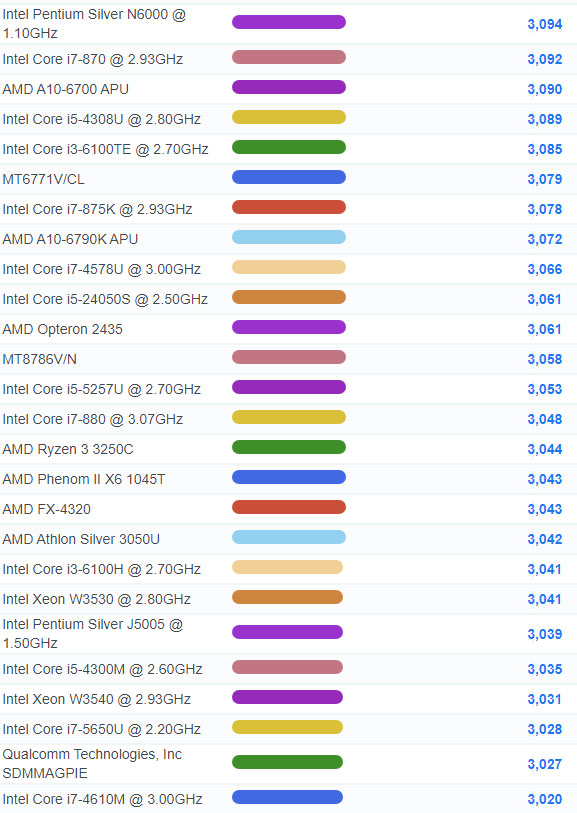Click score 3,044
The height and width of the screenshot is (813, 577).
click(x=545, y=449)
